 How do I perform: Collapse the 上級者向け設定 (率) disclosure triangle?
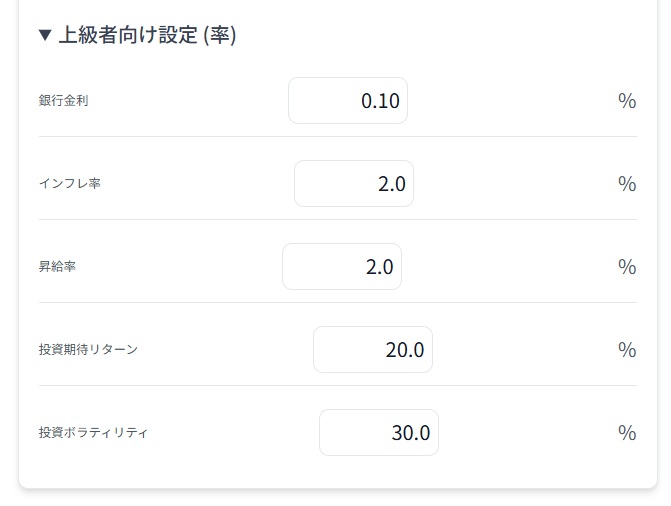pyautogui.click(x=45, y=35)
